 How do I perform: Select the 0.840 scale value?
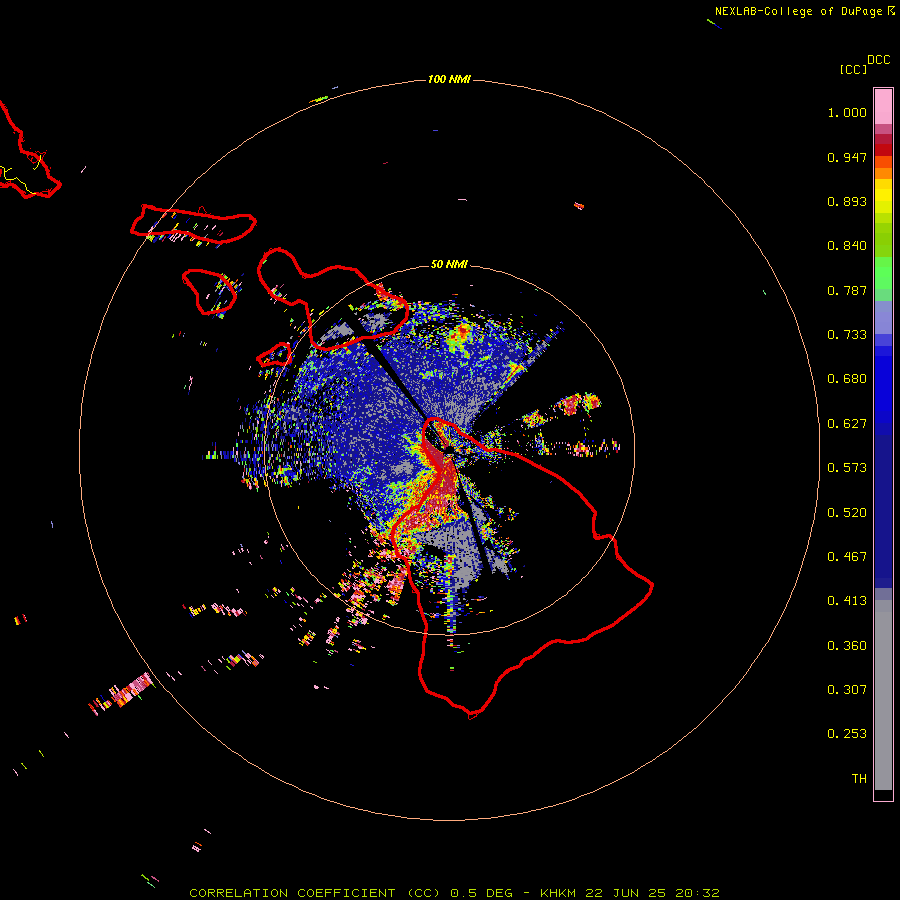tap(847, 246)
